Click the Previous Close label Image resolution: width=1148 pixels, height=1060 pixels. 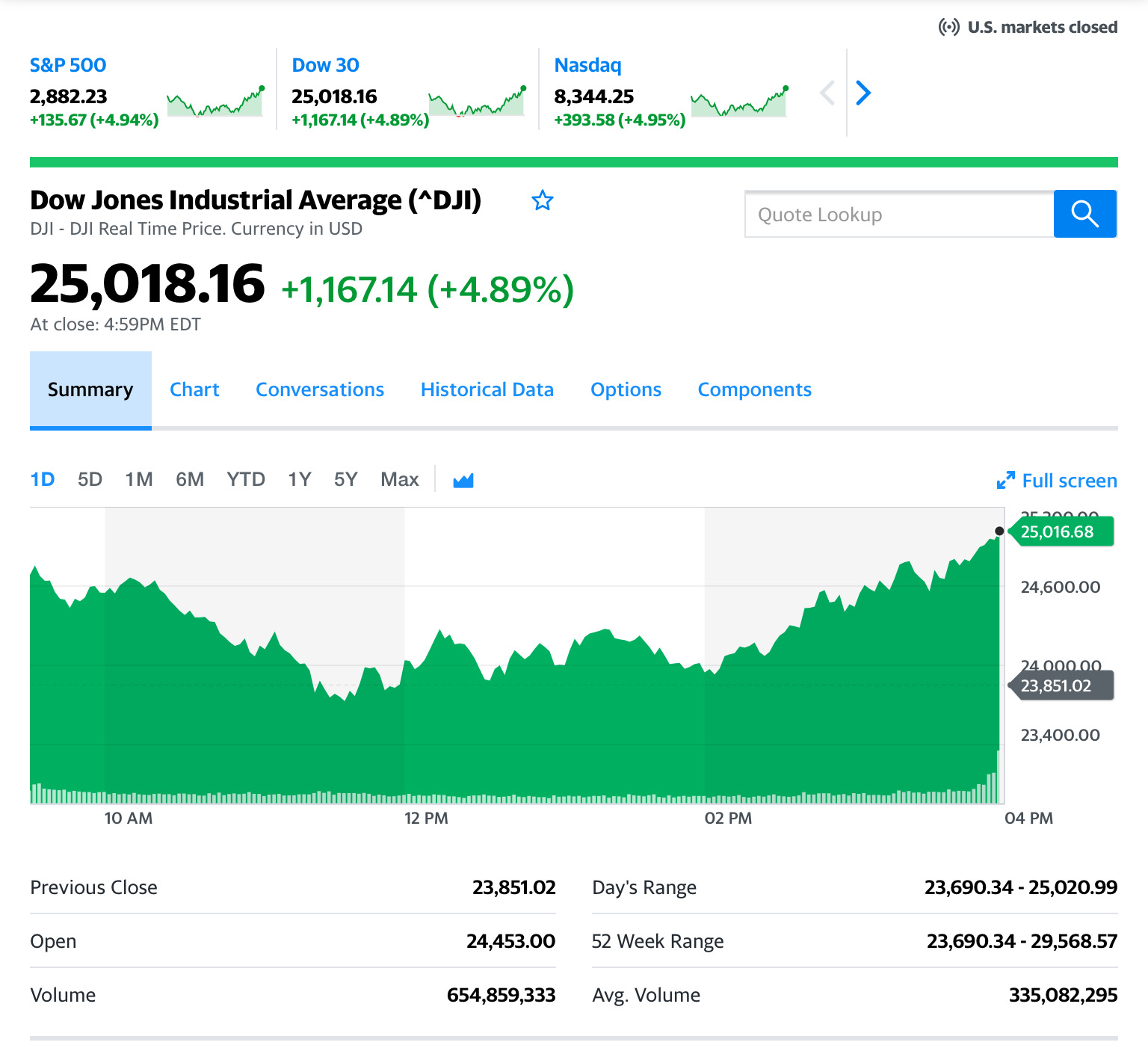94,887
